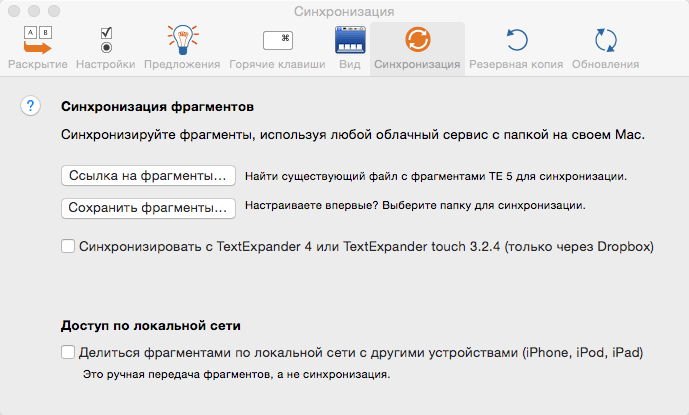The height and width of the screenshot is (415, 689).
Task: Open the Раскрытие expansion icon
Action: 38,40
